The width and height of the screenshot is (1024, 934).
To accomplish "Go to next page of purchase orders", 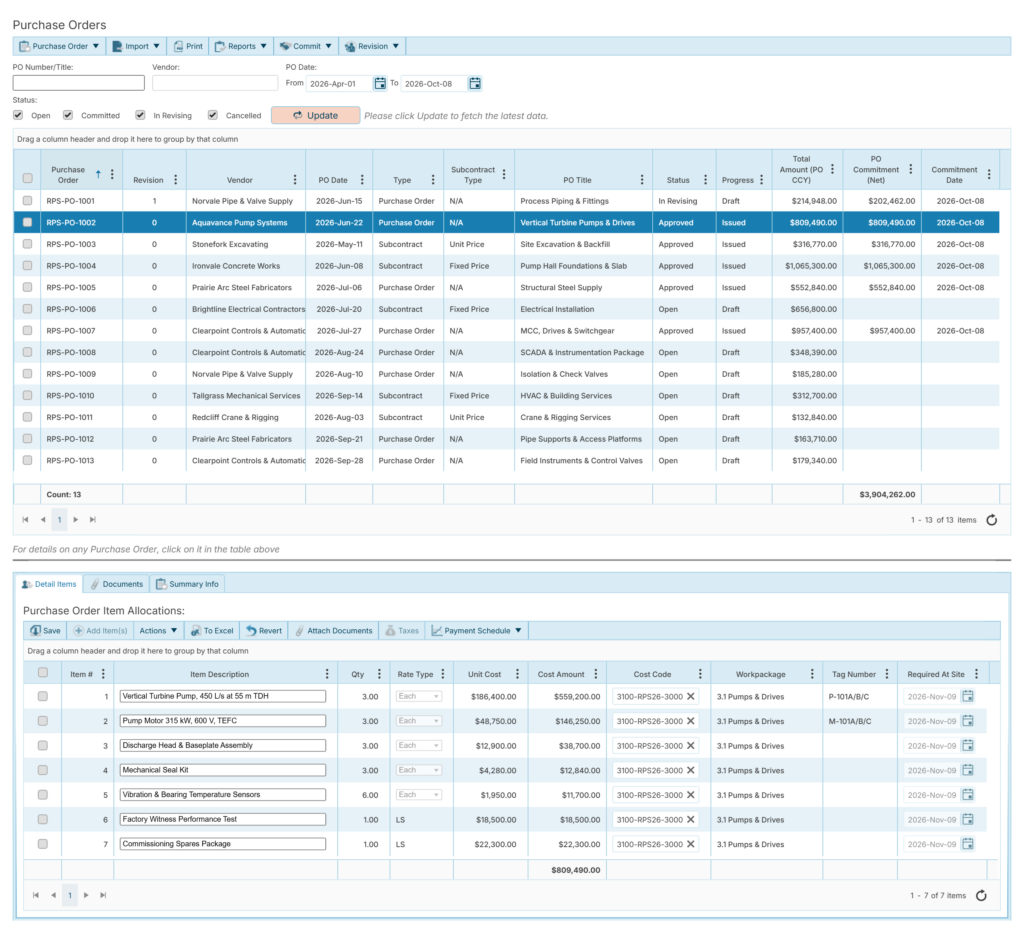I will click(x=76, y=520).
